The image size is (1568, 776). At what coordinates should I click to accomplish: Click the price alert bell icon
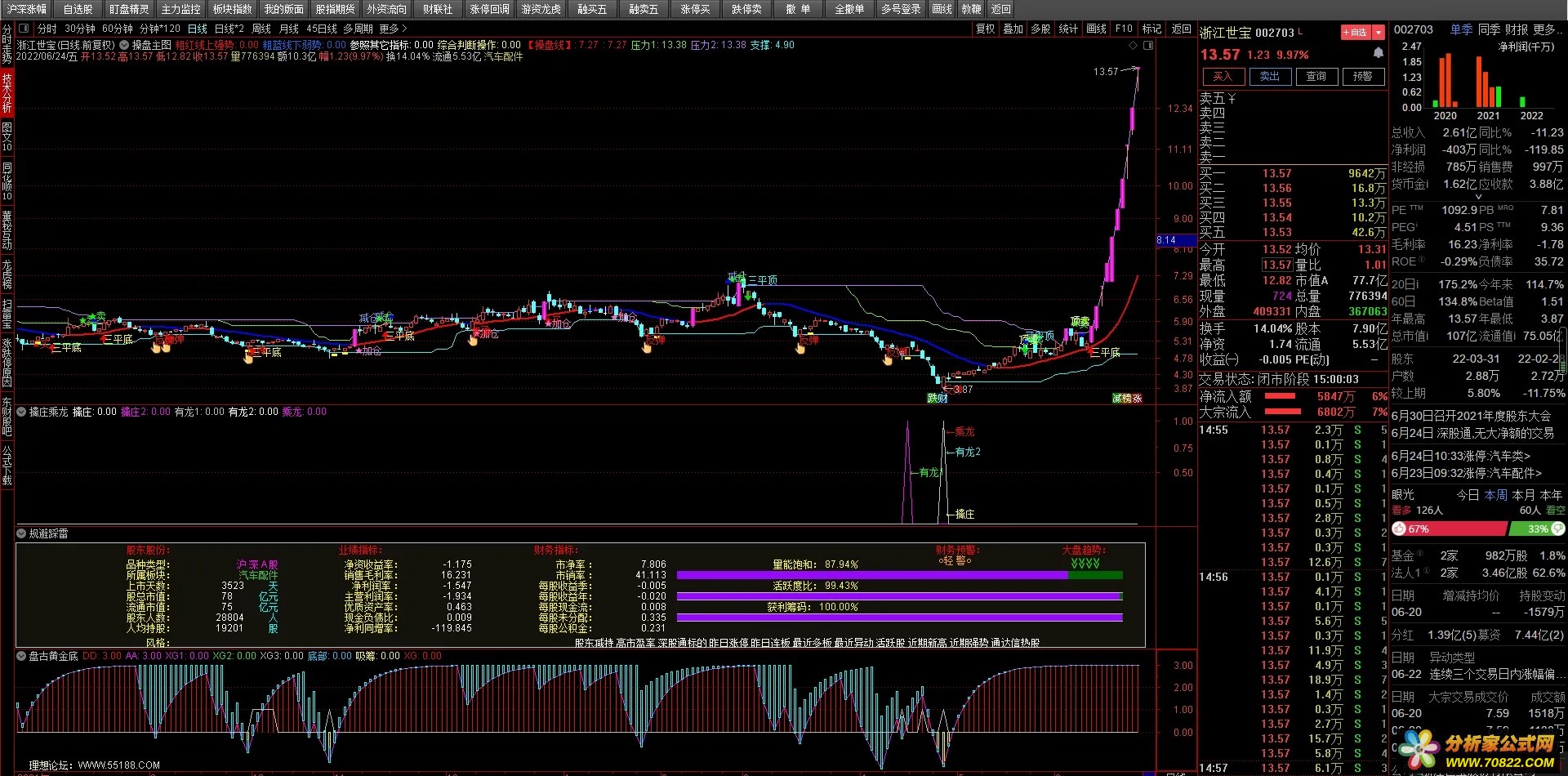(x=1379, y=53)
